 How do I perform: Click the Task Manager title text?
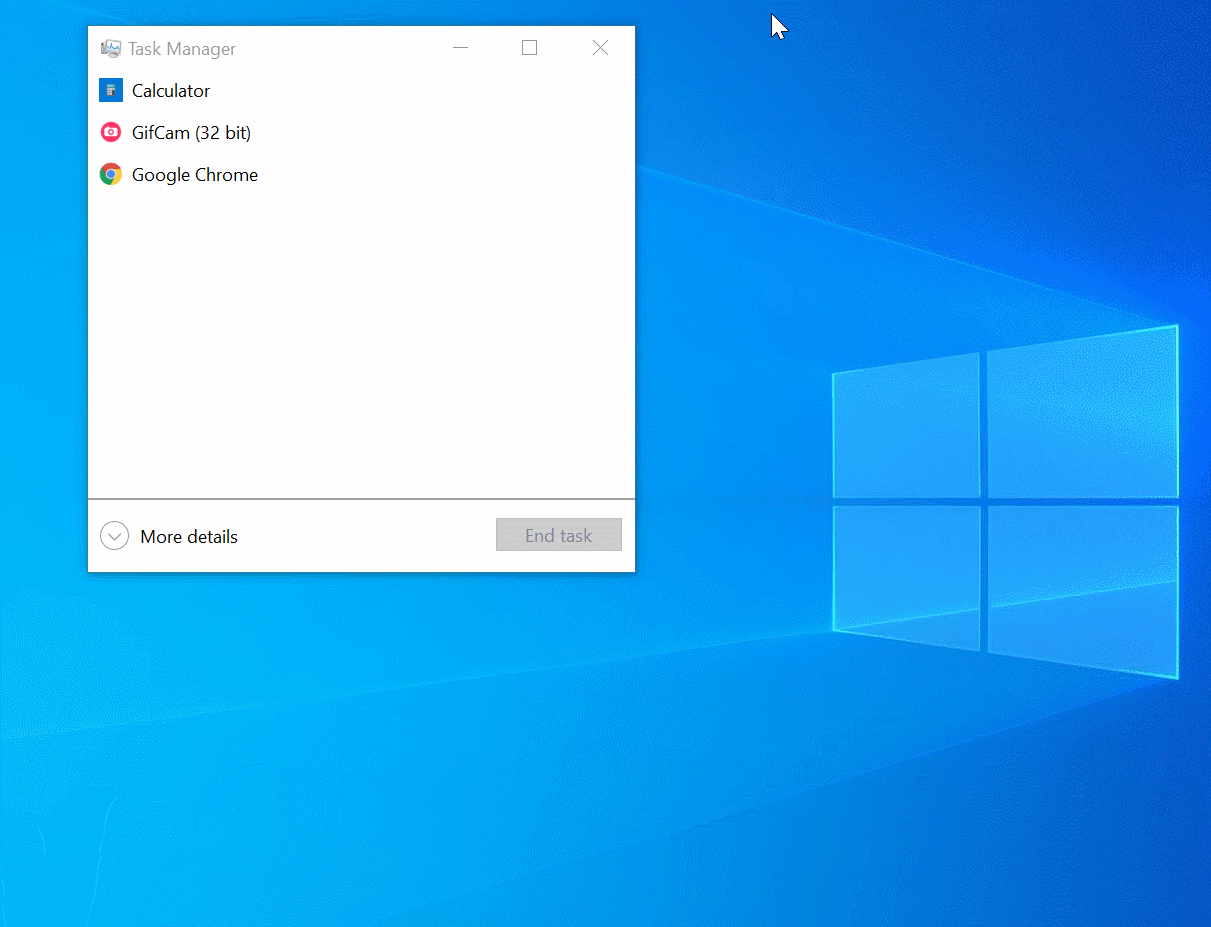point(182,49)
